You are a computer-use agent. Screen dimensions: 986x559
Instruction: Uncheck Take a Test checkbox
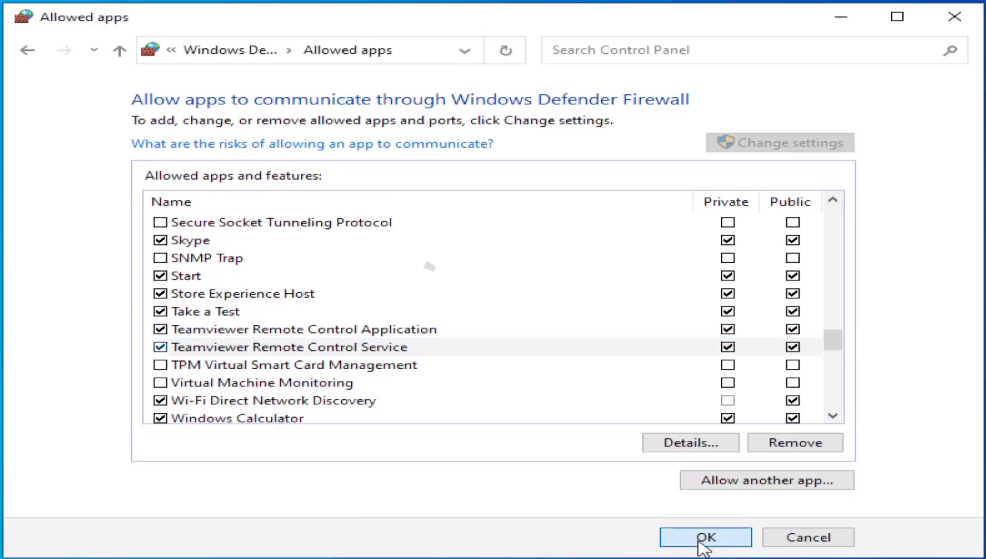160,311
